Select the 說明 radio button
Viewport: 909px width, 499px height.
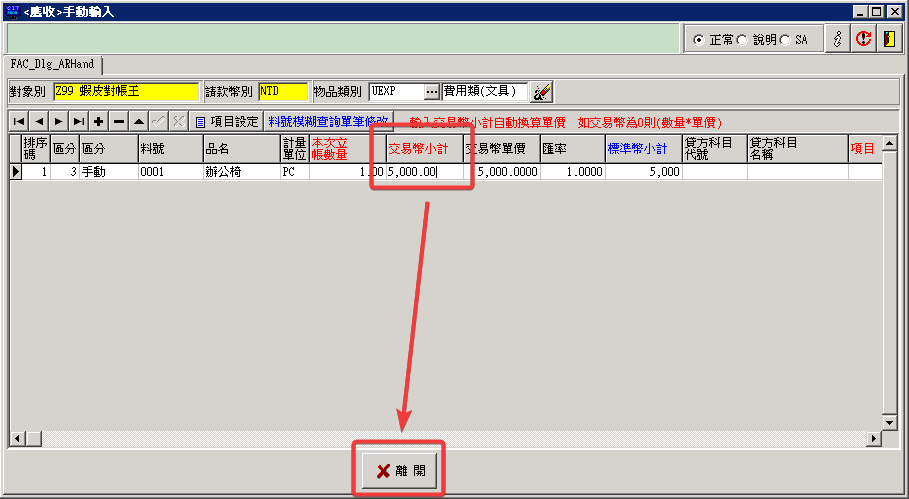click(x=742, y=40)
